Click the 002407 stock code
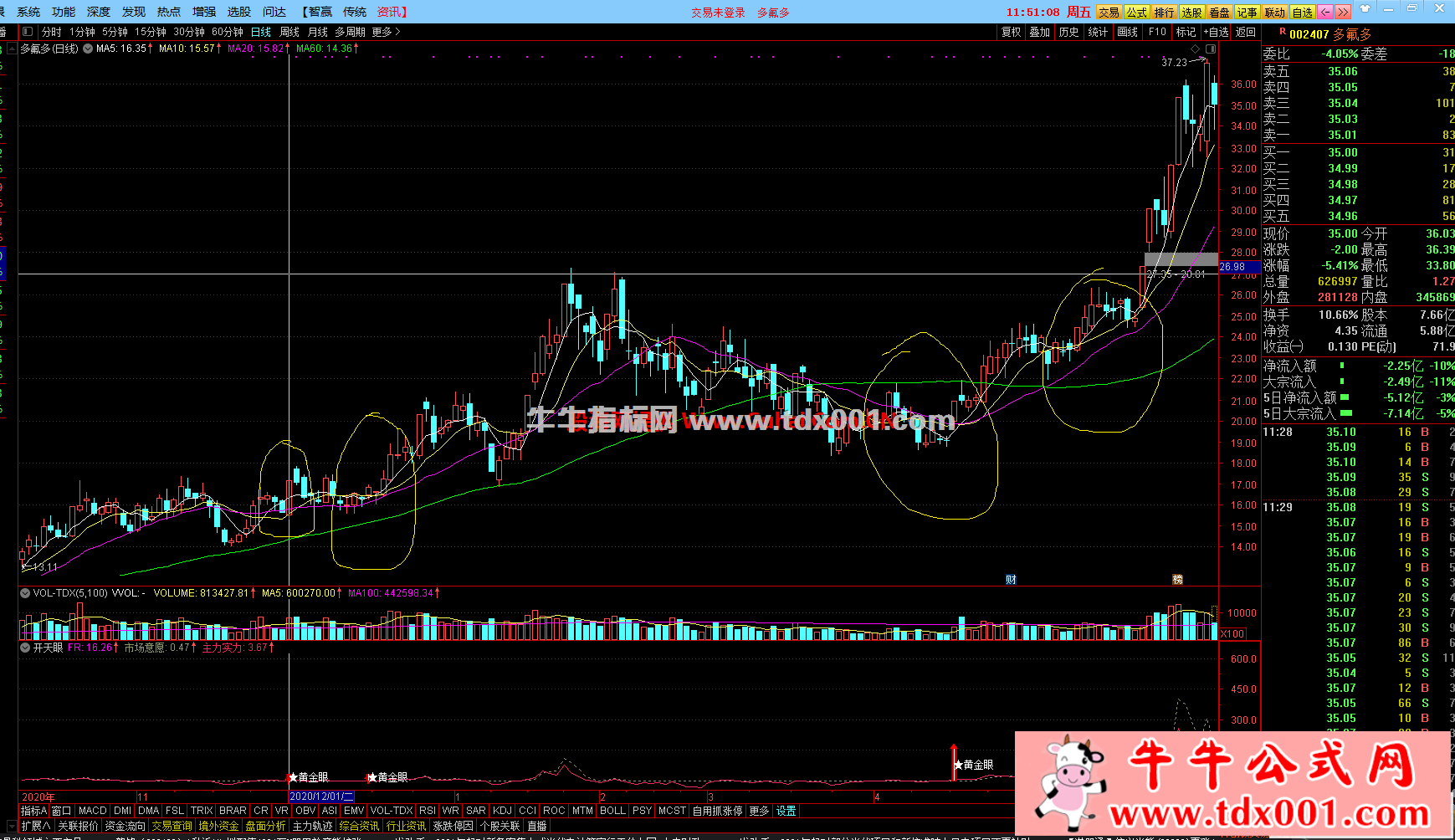 point(1309,34)
